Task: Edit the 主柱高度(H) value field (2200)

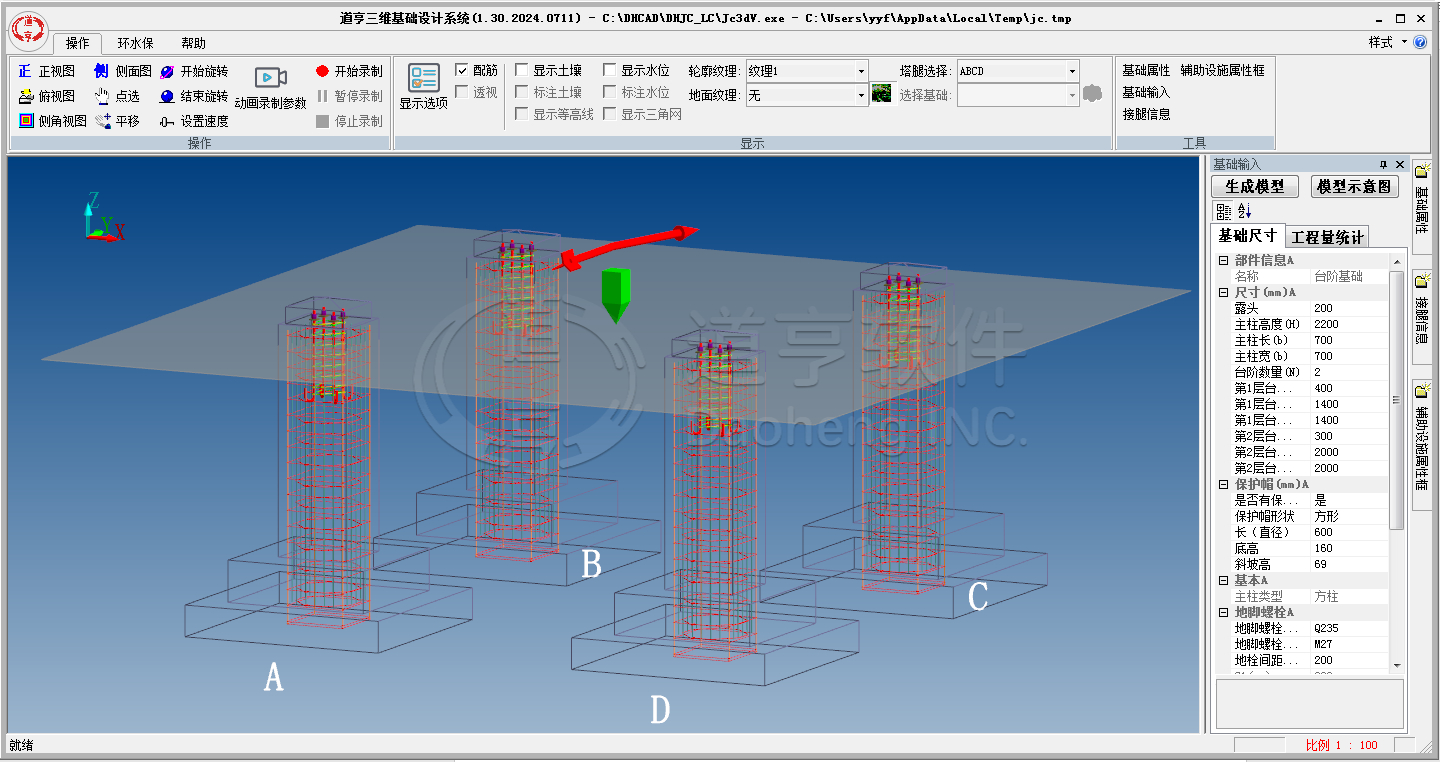Action: (1349, 324)
